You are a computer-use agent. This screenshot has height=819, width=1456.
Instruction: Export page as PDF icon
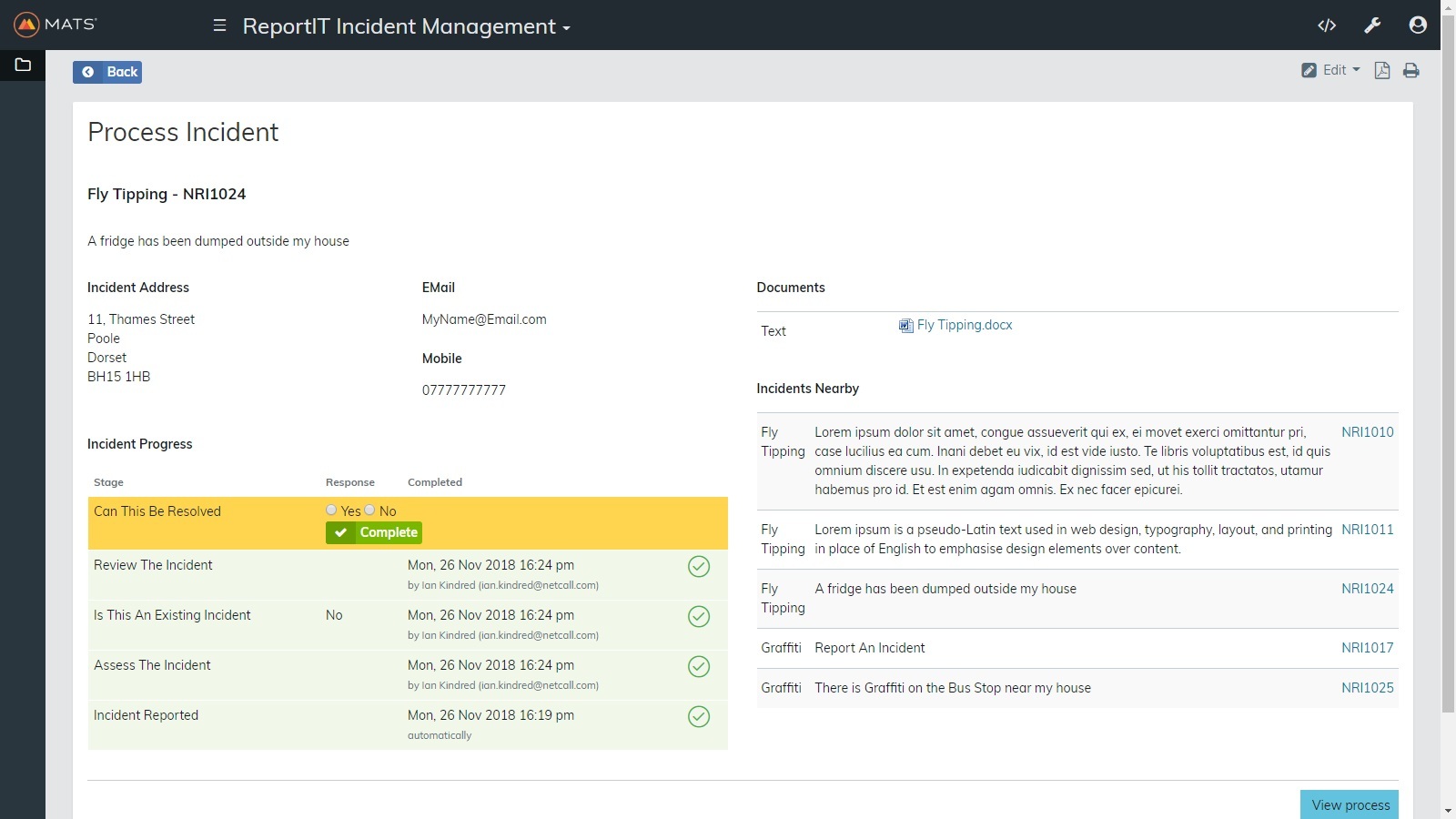coord(1381,71)
